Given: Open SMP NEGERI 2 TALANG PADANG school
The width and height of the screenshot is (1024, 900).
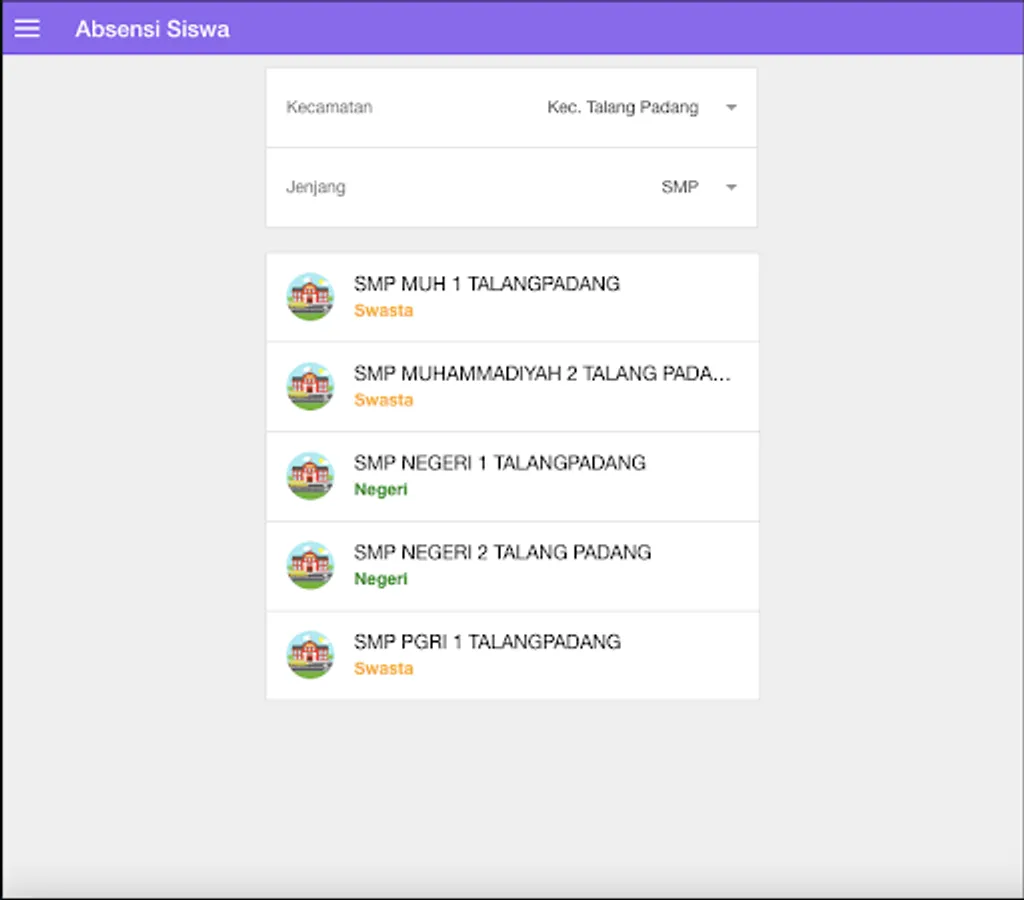Looking at the screenshot, I should click(x=502, y=552).
